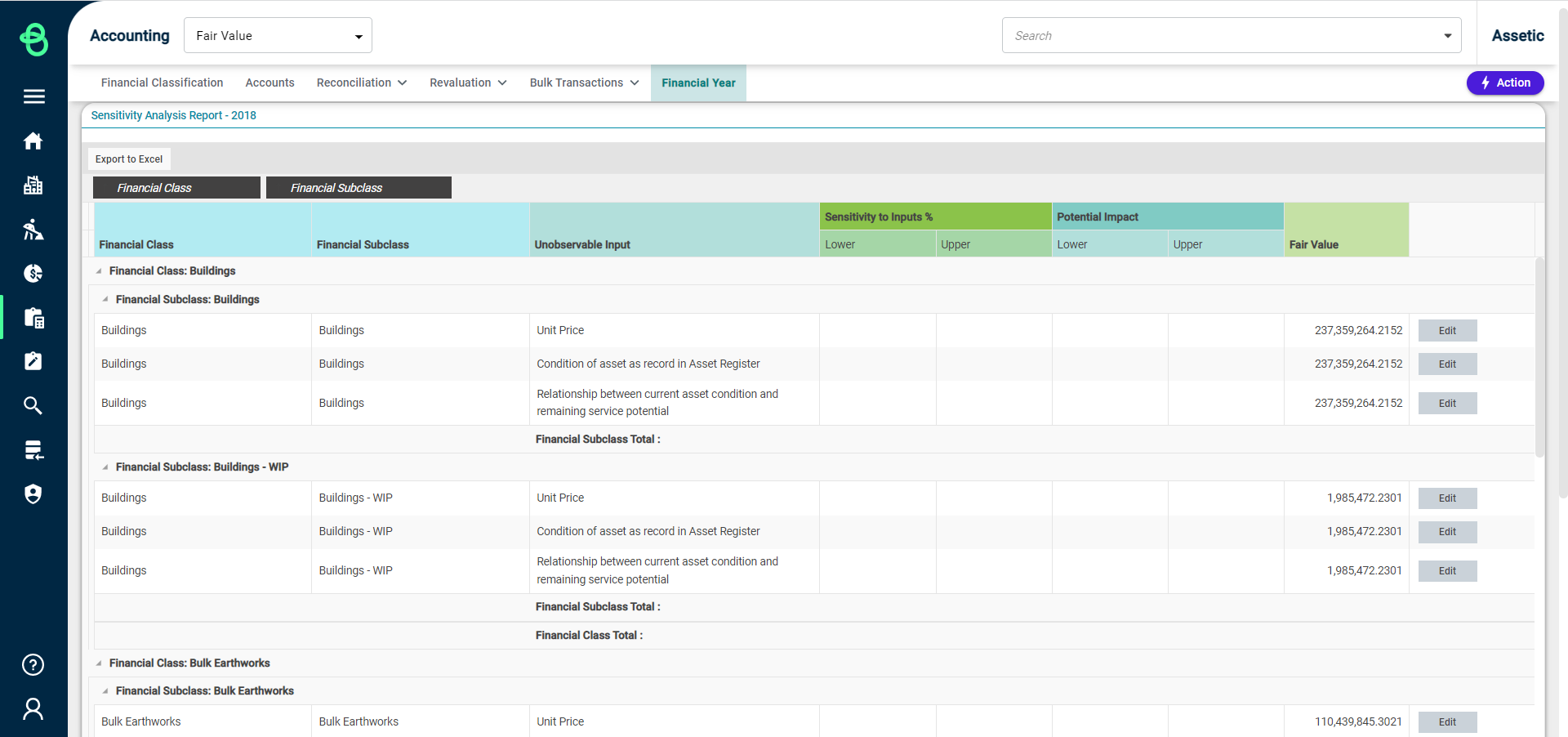Open the maintenance worker sidebar icon
This screenshot has width=1568, height=737.
point(33,230)
